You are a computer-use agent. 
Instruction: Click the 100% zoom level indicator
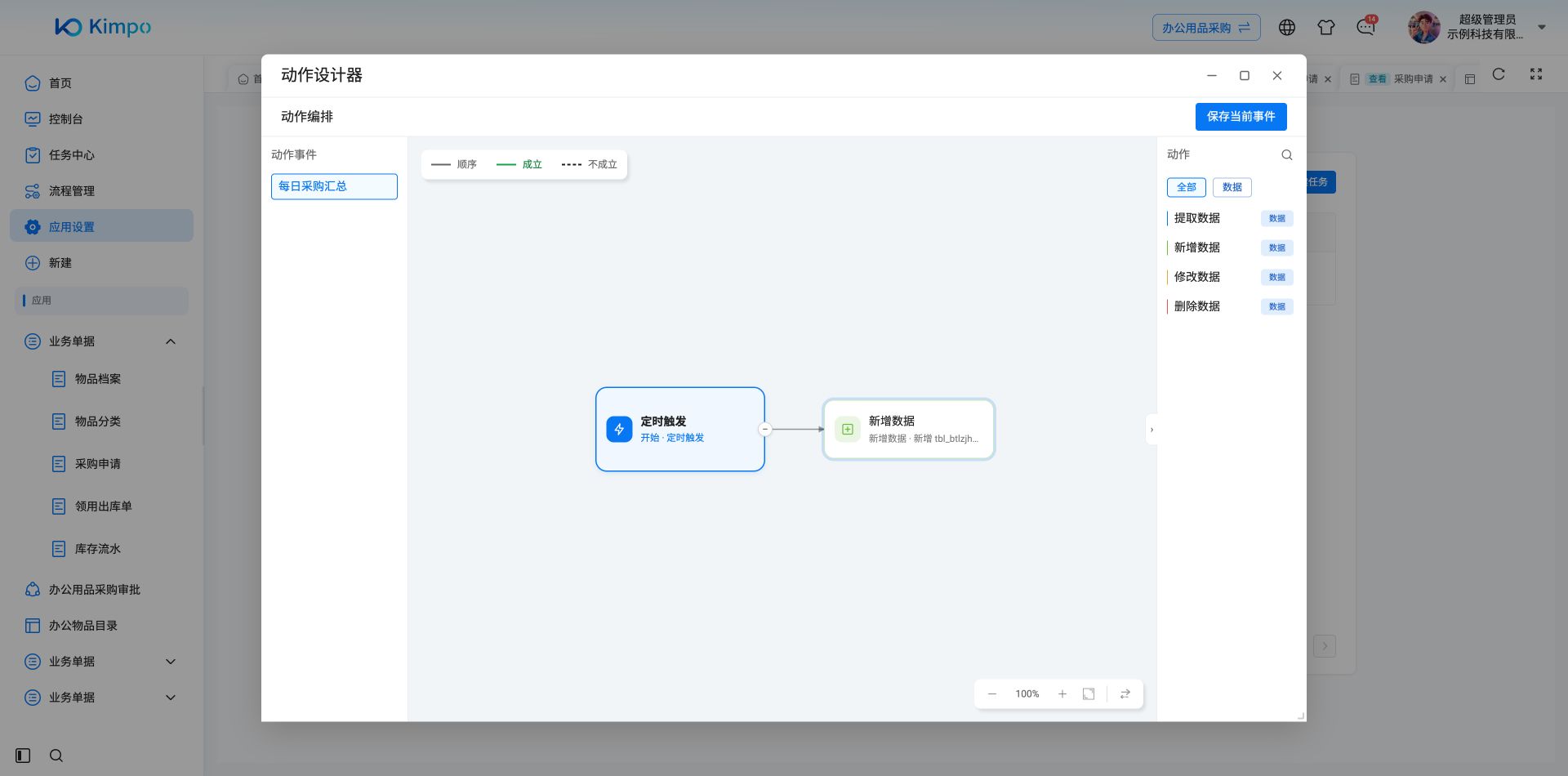(1027, 694)
